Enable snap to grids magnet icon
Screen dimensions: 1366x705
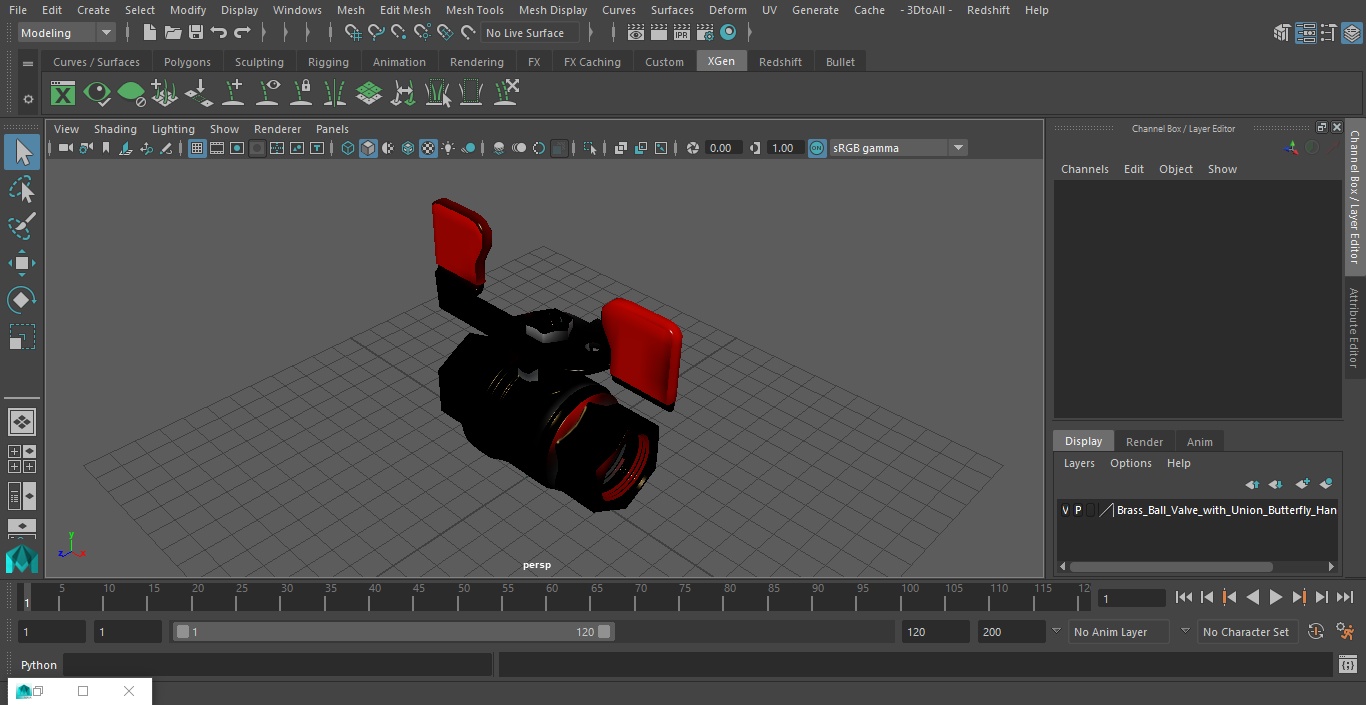[x=352, y=33]
